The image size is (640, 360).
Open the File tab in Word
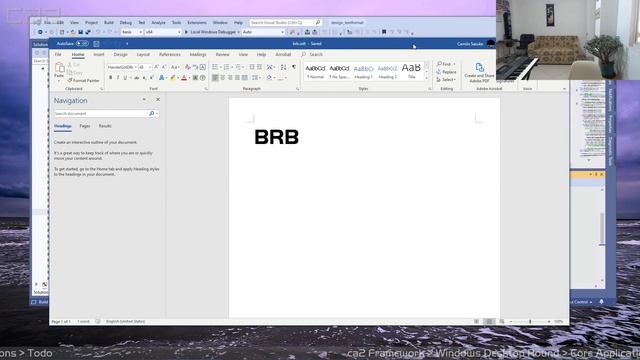coord(58,54)
